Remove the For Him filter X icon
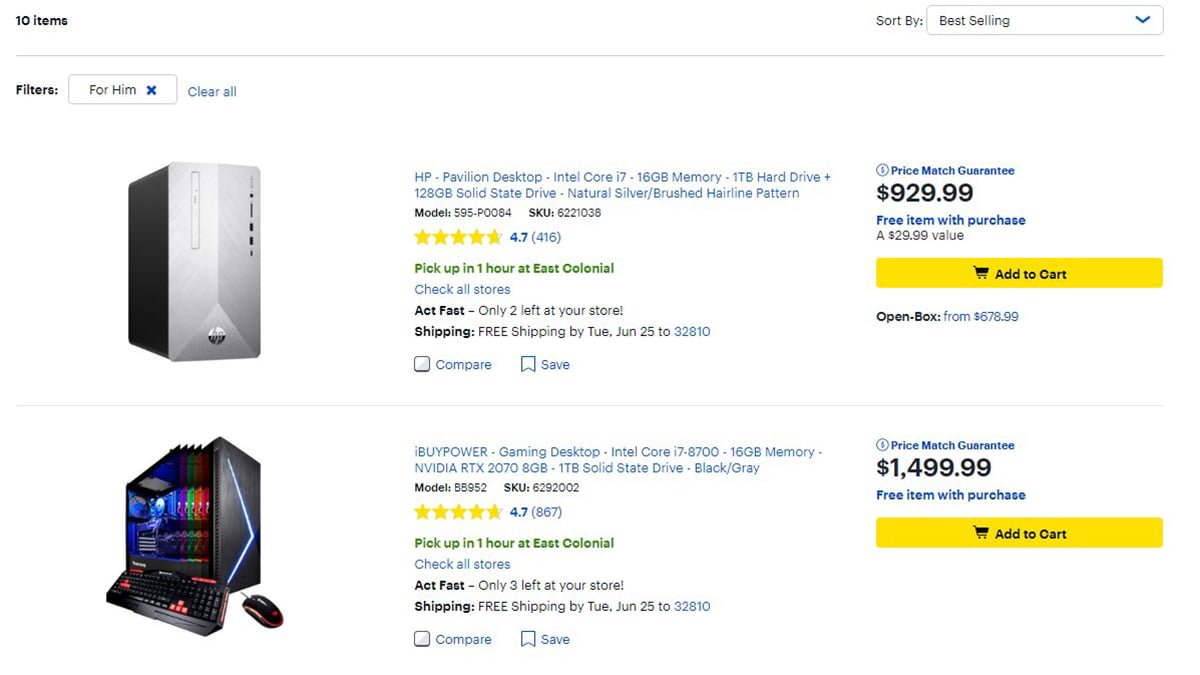This screenshot has width=1200, height=675. pos(151,90)
